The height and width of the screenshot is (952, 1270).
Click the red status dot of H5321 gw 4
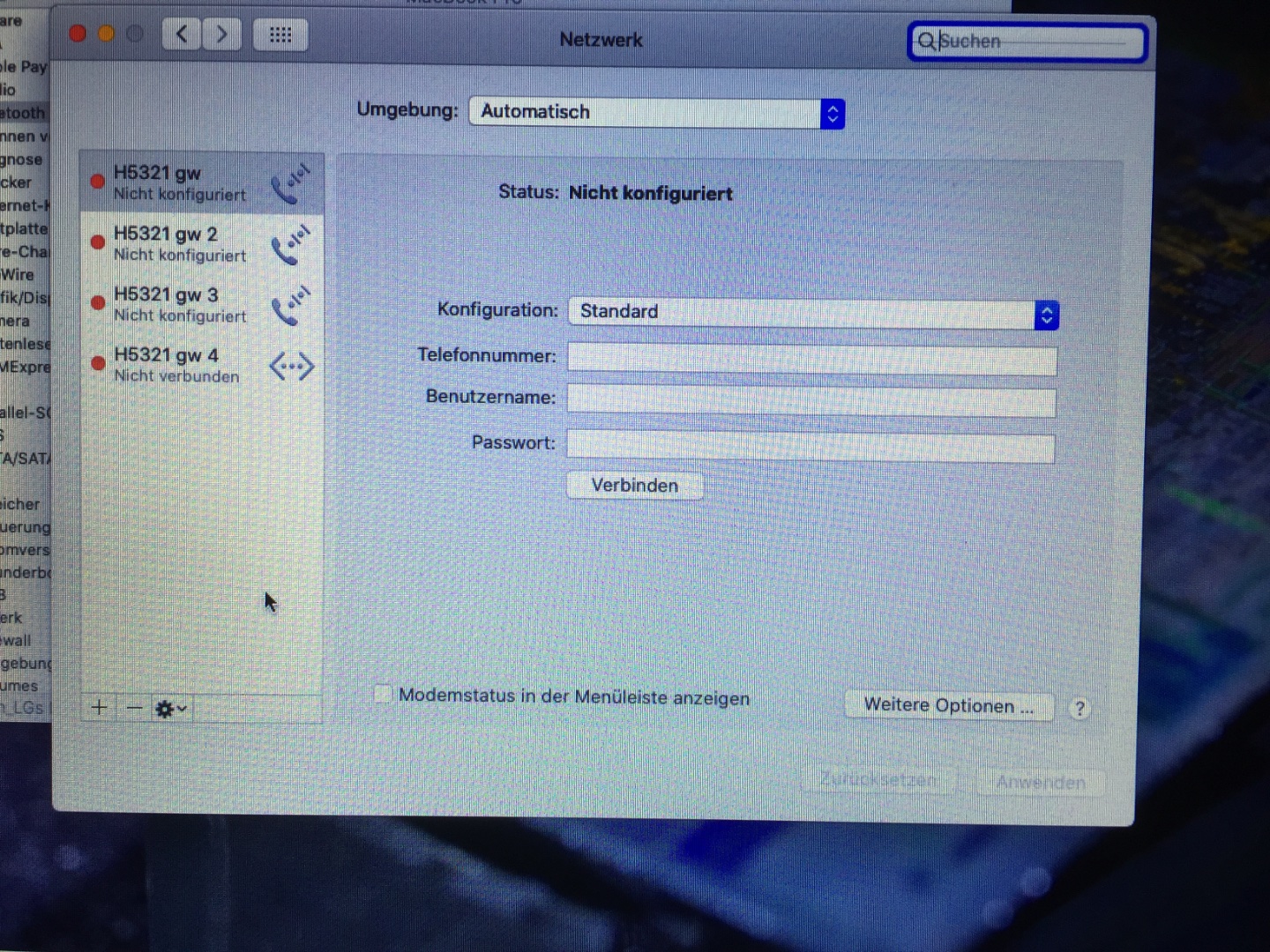pyautogui.click(x=98, y=363)
